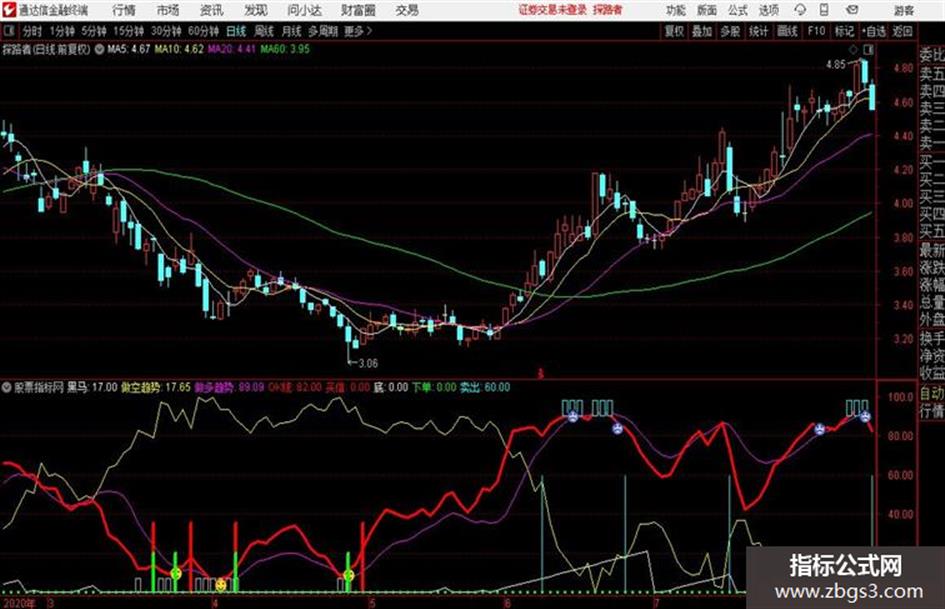Click the sad-face sell marker at far right

pos(865,416)
